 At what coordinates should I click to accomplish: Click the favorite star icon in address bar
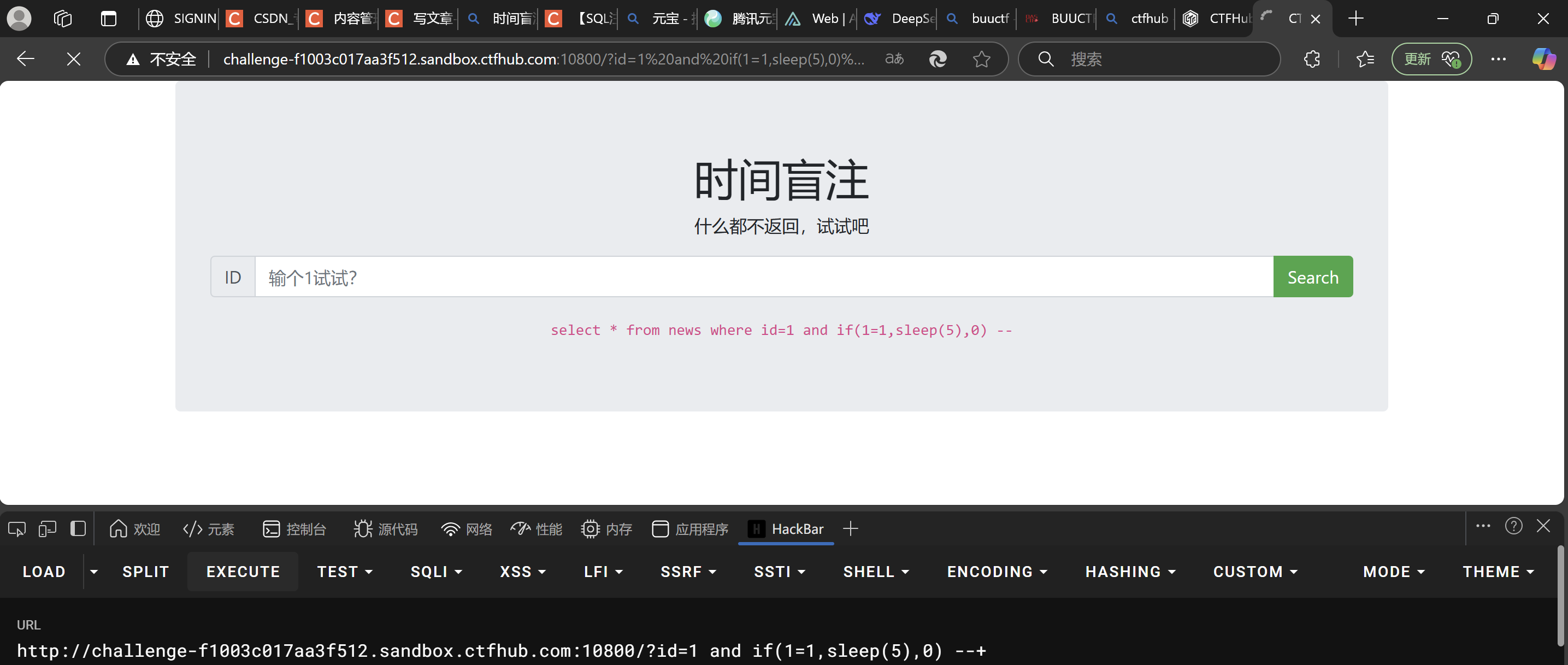click(981, 59)
